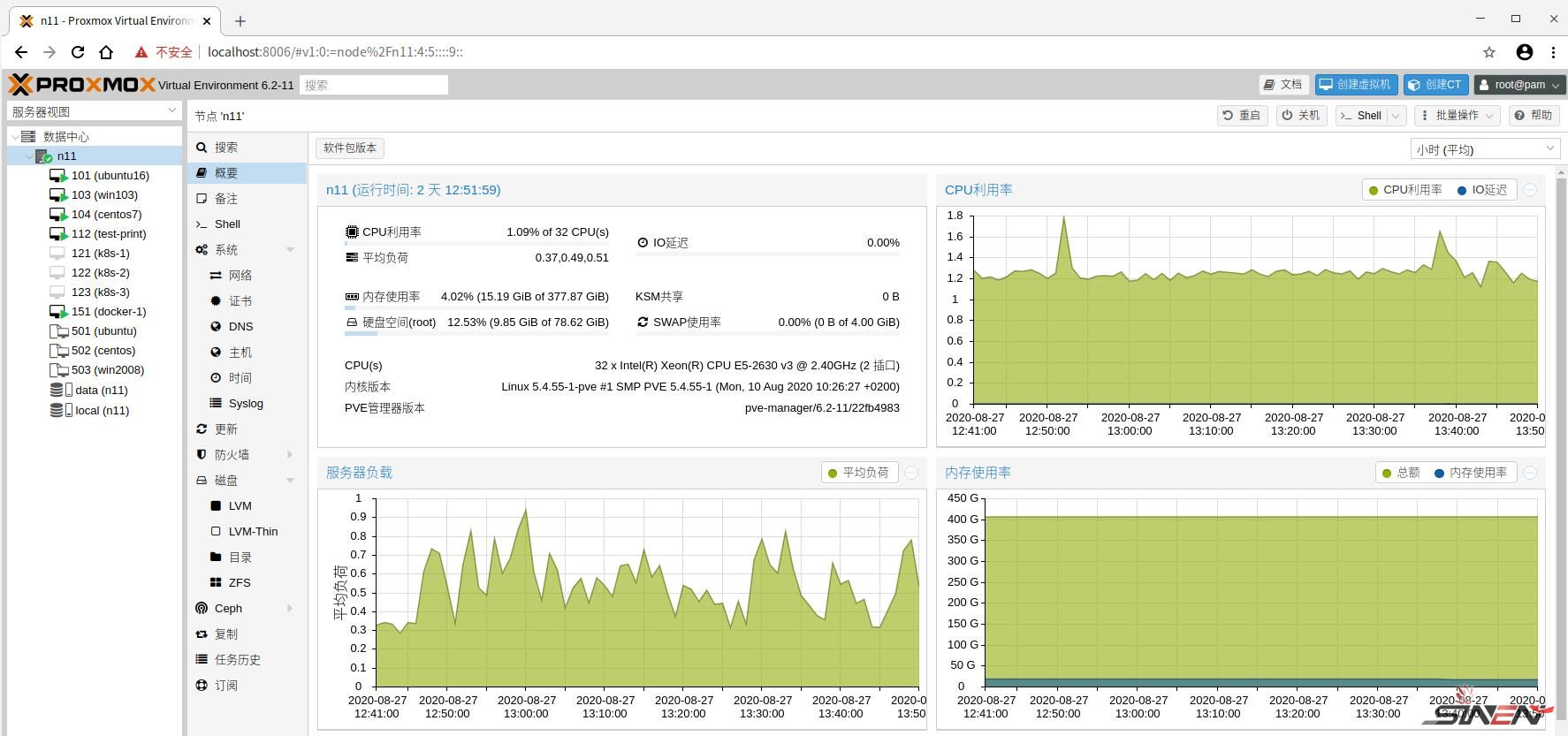Screen dimensions: 1568x736
Task: Open the 文档 documentation button
Action: [x=1283, y=85]
